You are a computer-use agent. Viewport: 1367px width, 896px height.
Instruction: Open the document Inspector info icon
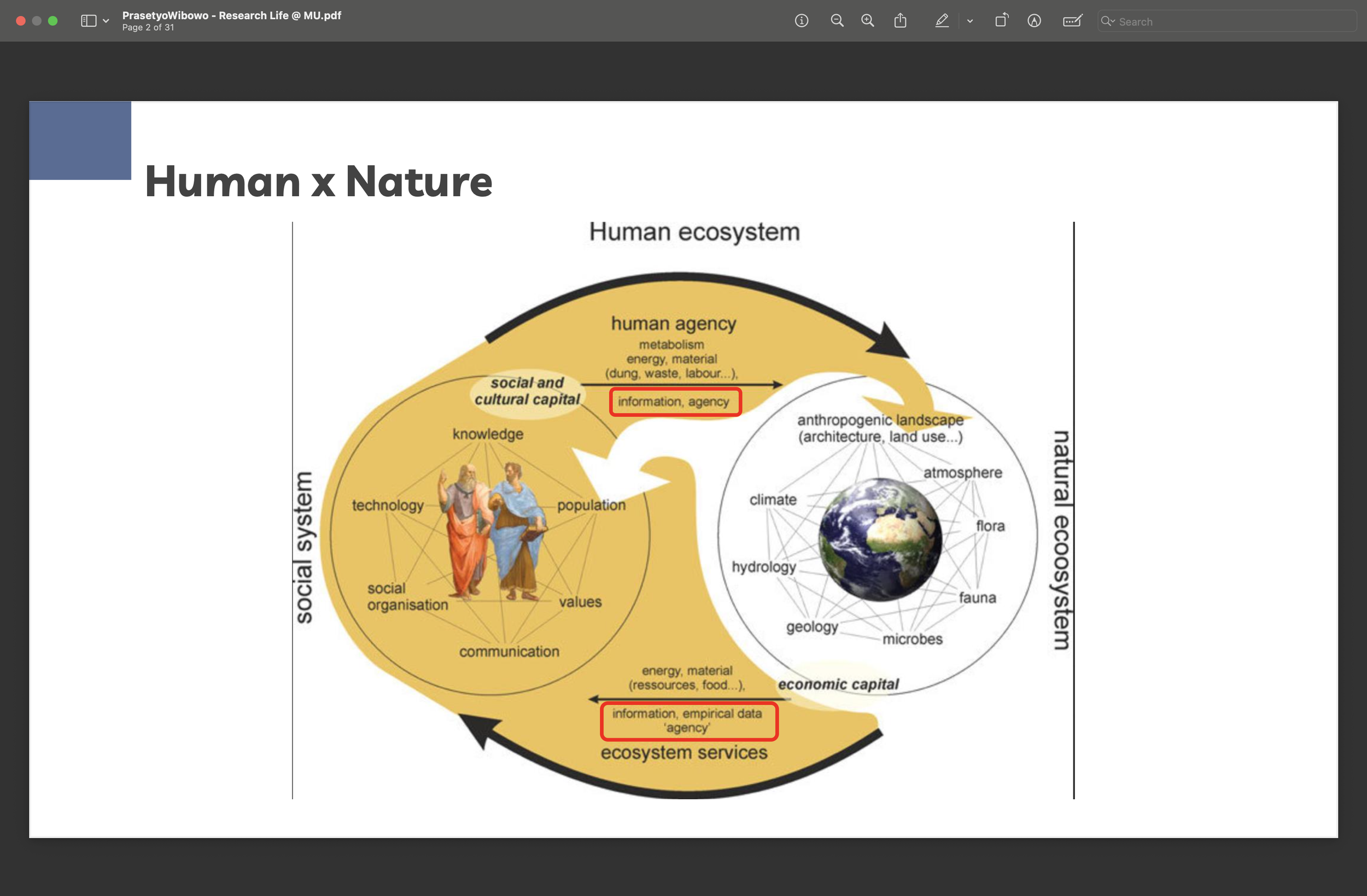(801, 21)
